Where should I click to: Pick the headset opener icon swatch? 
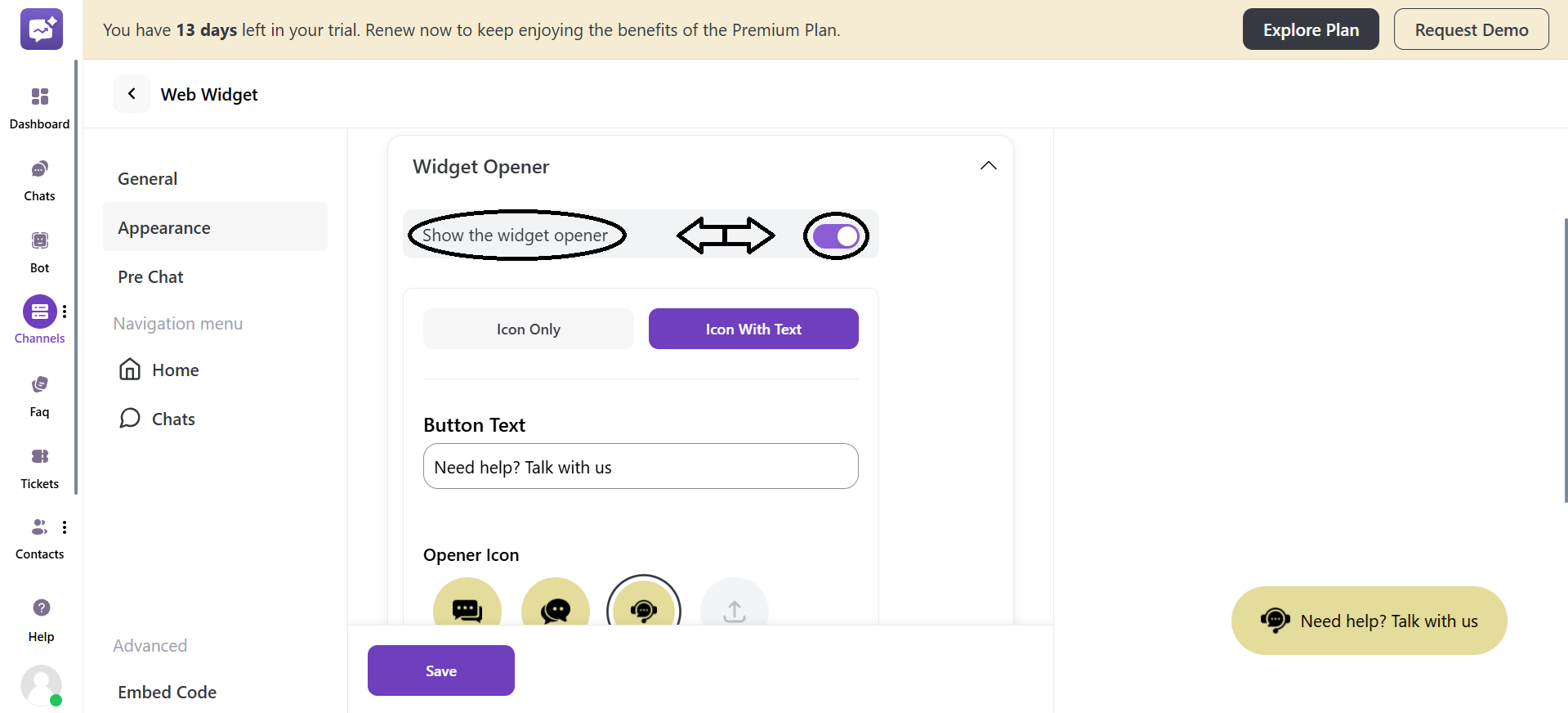pos(644,611)
